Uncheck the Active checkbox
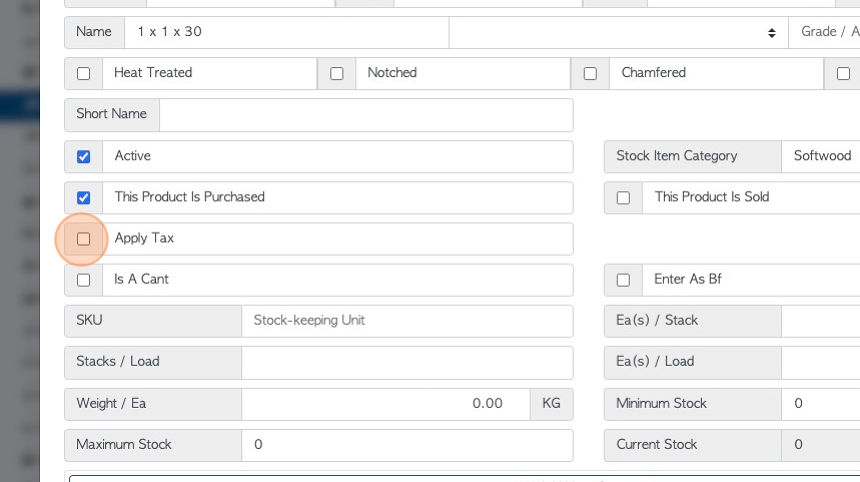Image resolution: width=860 pixels, height=482 pixels. pos(83,157)
